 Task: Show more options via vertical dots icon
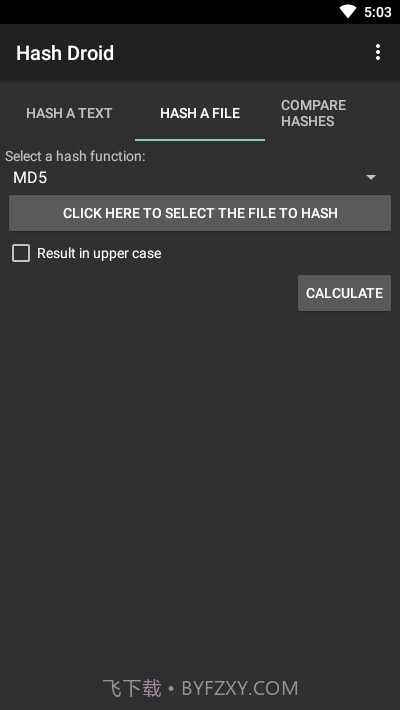point(378,53)
